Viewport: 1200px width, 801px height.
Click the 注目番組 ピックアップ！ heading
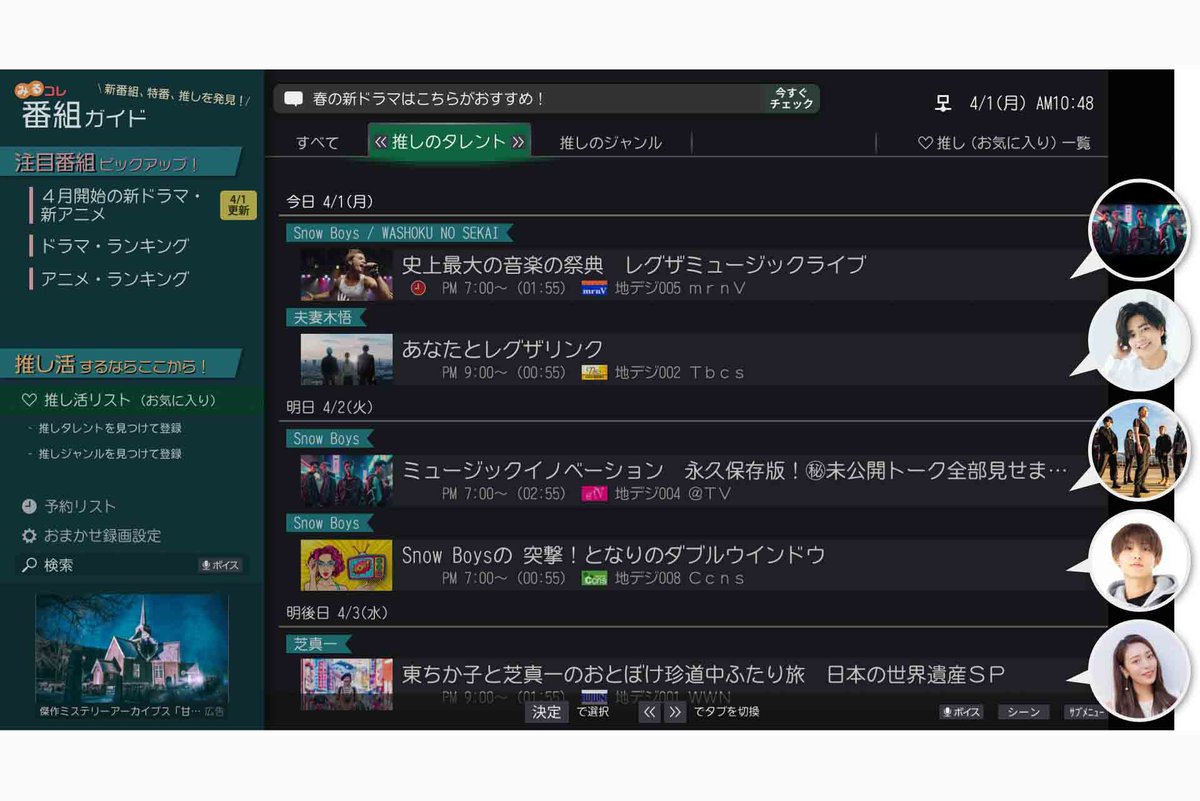(x=120, y=162)
